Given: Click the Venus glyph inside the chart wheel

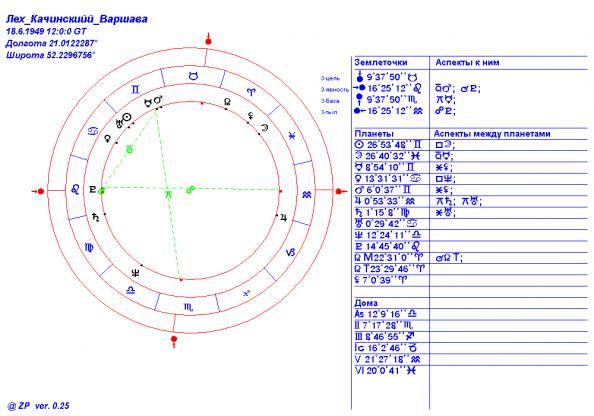Looking at the screenshot, I should 108,138.
